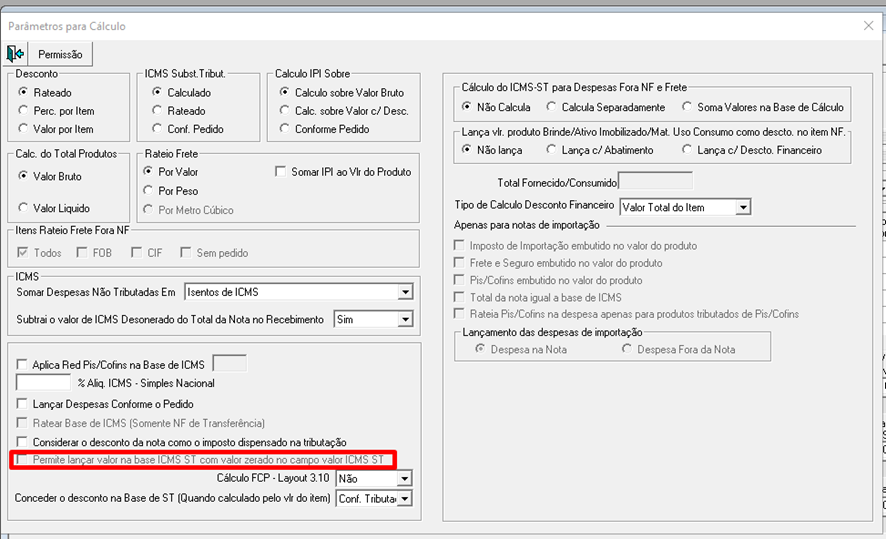Check Considerar o desconto da nota option

24,441
